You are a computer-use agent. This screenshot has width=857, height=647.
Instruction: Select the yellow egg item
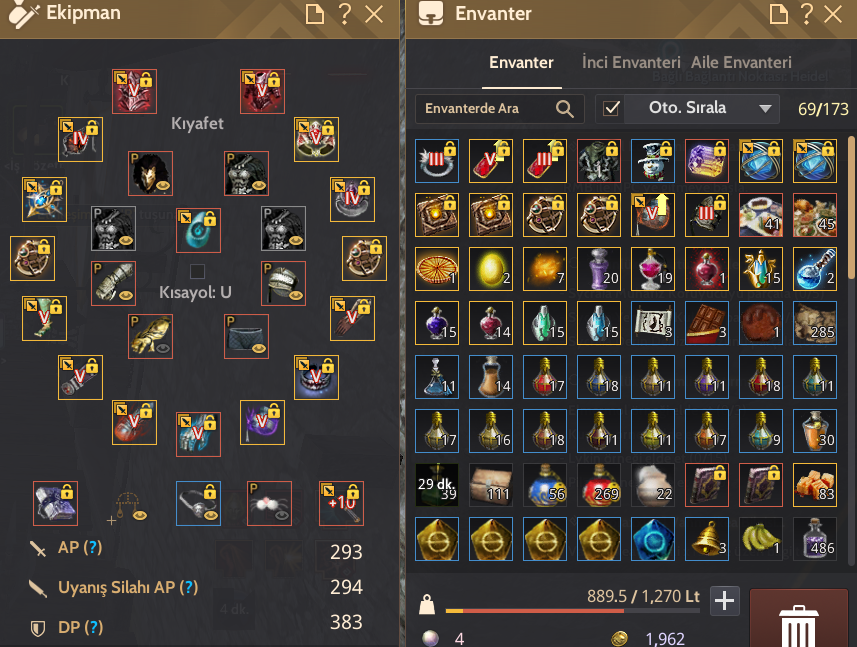pyautogui.click(x=491, y=269)
